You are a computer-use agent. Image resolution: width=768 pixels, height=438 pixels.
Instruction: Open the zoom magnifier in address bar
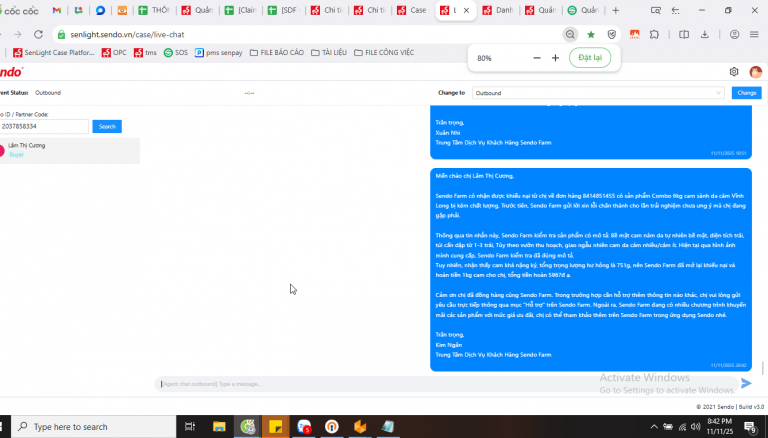[x=570, y=34]
